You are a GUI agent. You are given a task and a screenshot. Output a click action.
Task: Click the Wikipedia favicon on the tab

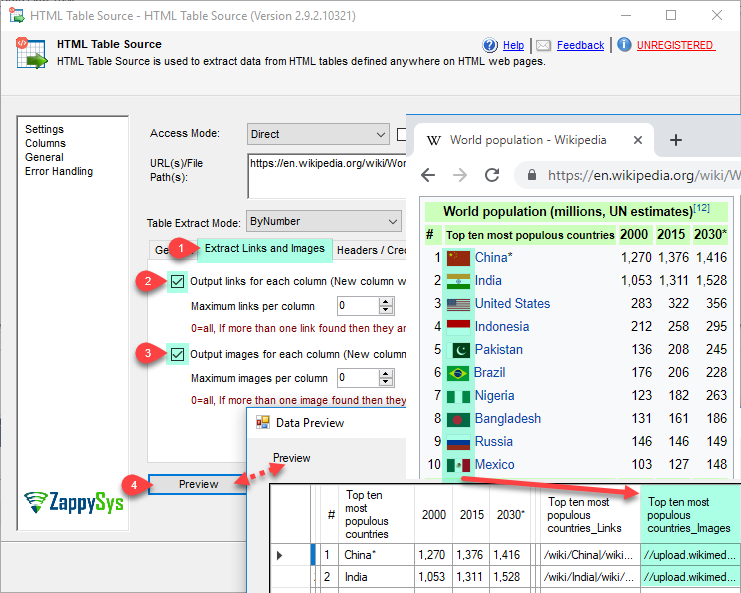click(x=433, y=140)
